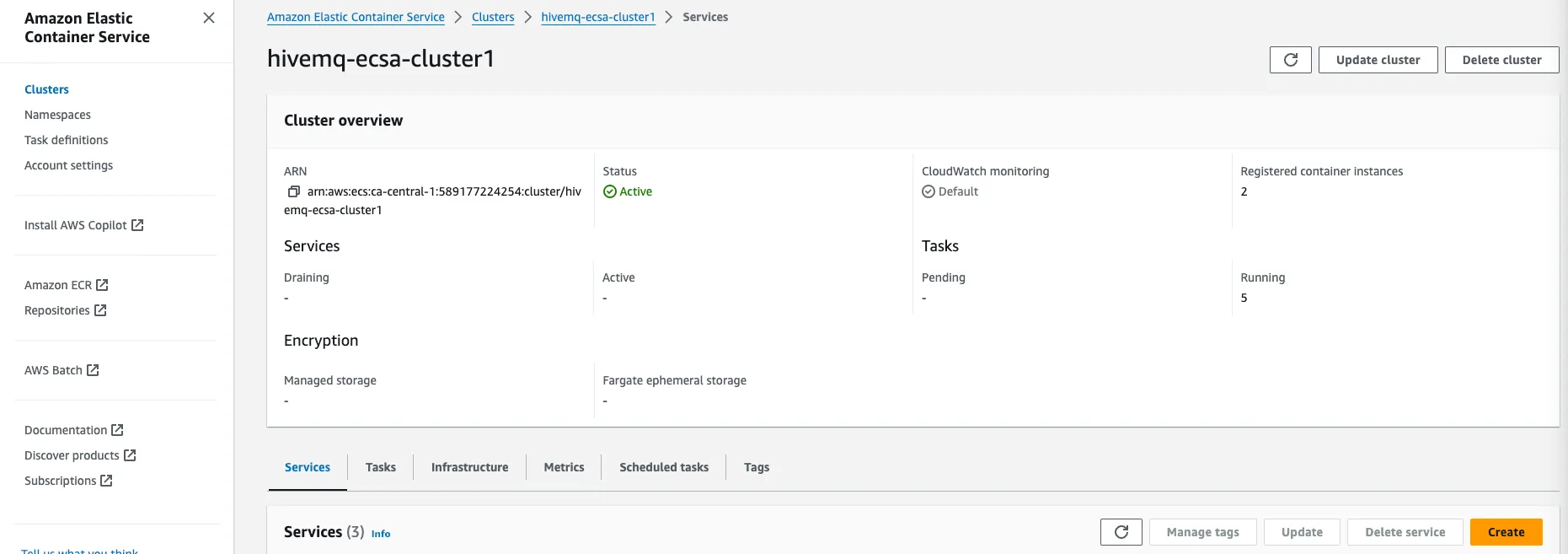Viewport: 1568px width, 554px height.
Task: Switch to the Tasks tab
Action: (x=381, y=467)
